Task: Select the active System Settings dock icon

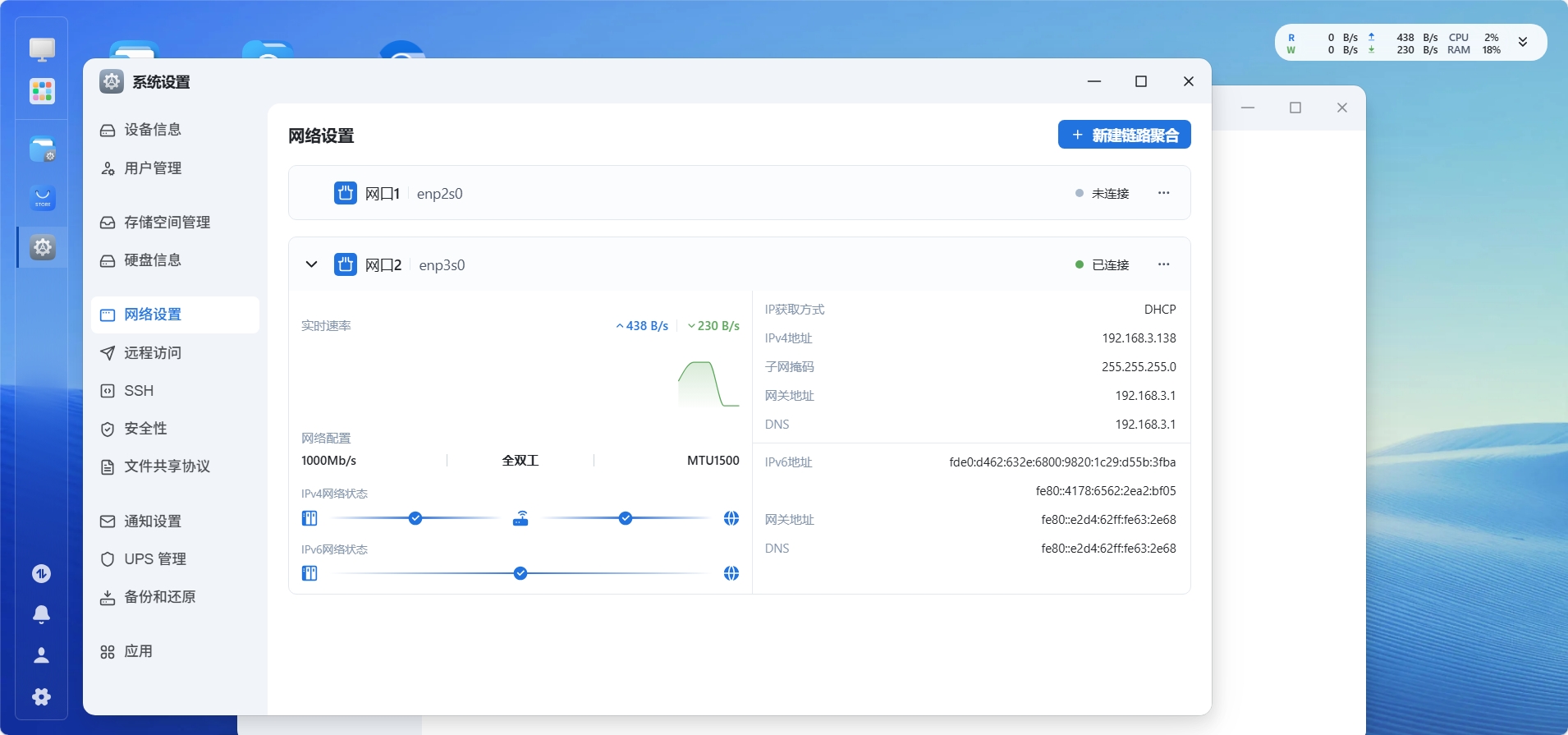Action: tap(43, 247)
